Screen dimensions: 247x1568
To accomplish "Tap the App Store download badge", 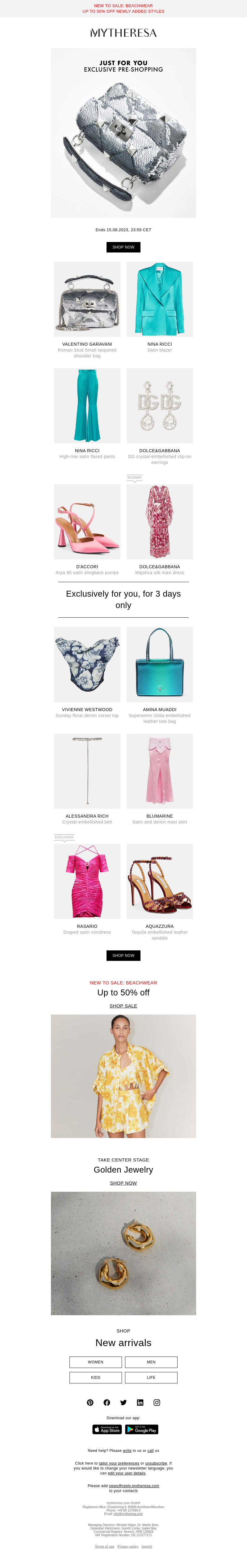I will pyautogui.click(x=107, y=1429).
